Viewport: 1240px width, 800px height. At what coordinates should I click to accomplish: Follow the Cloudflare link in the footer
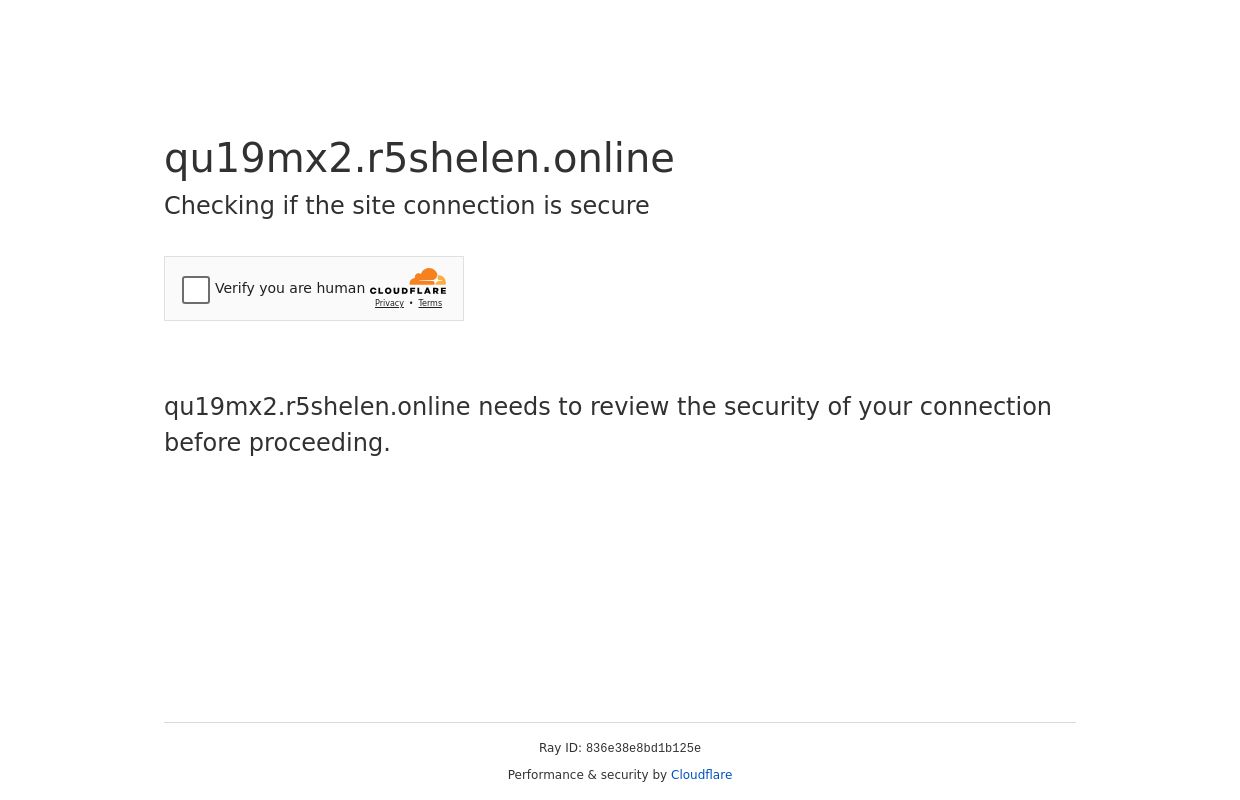tap(701, 775)
